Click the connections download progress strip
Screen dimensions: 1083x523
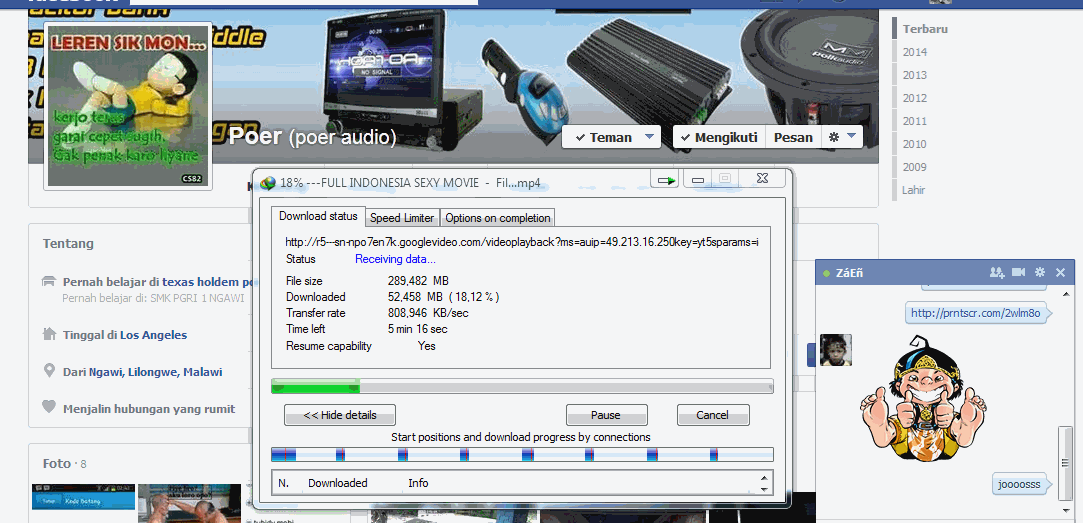pos(522,455)
